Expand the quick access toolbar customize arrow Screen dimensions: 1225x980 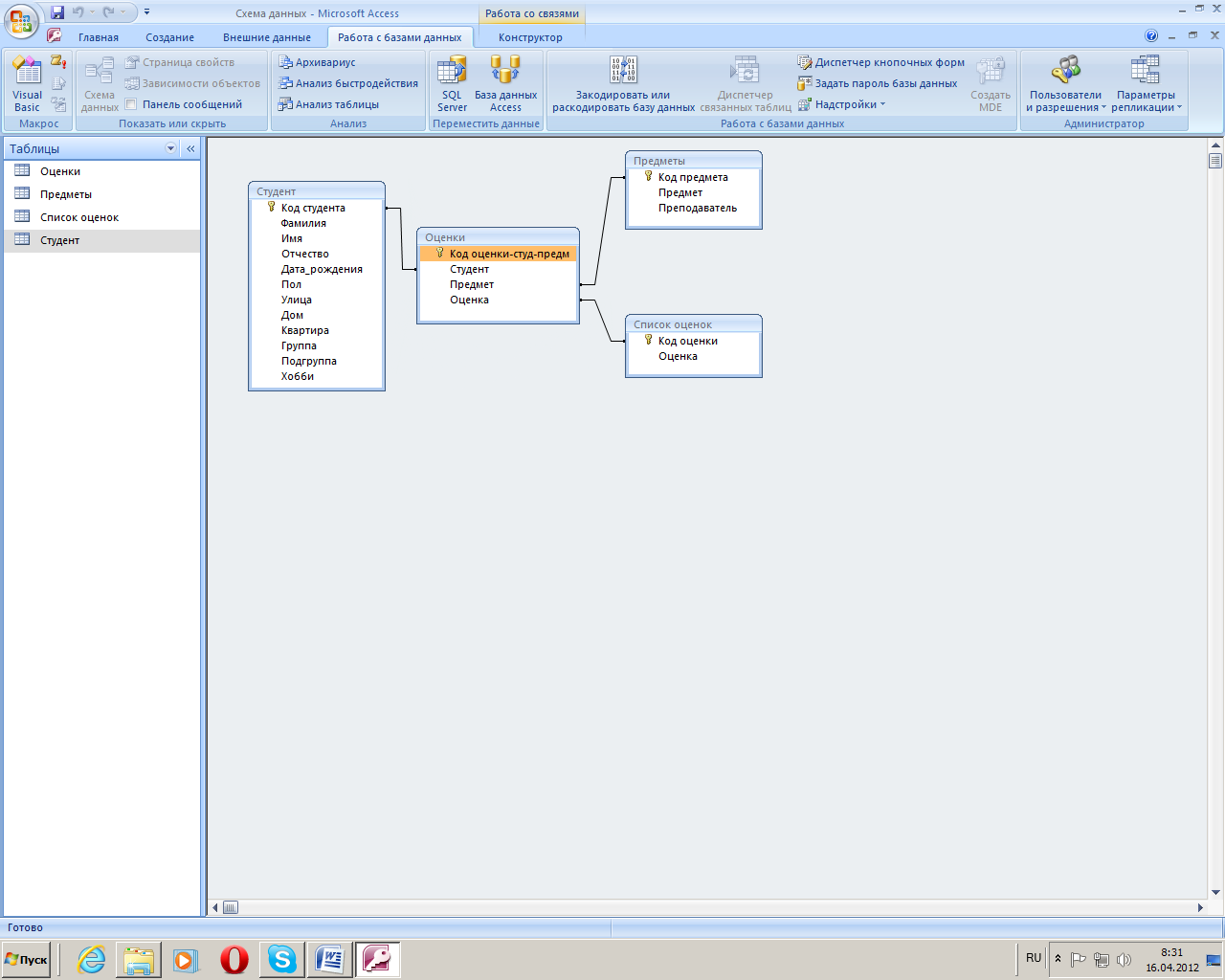tap(146, 12)
